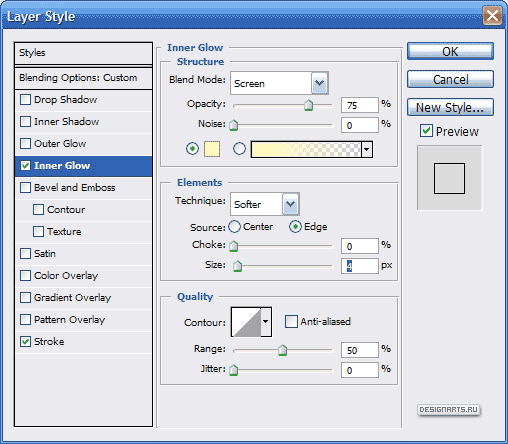Click the Choke slider handle
Screen dimensions: 508x444
234,246
